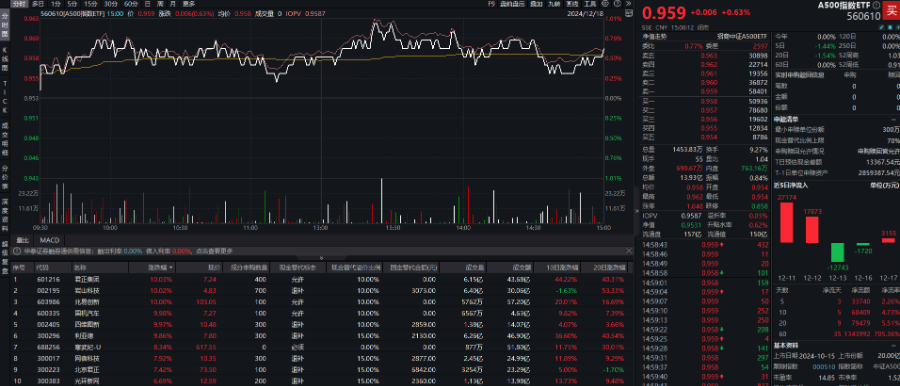The width and height of the screenshot is (900, 386).
Task: Sort by 成交额 column header
Action: 510,268
